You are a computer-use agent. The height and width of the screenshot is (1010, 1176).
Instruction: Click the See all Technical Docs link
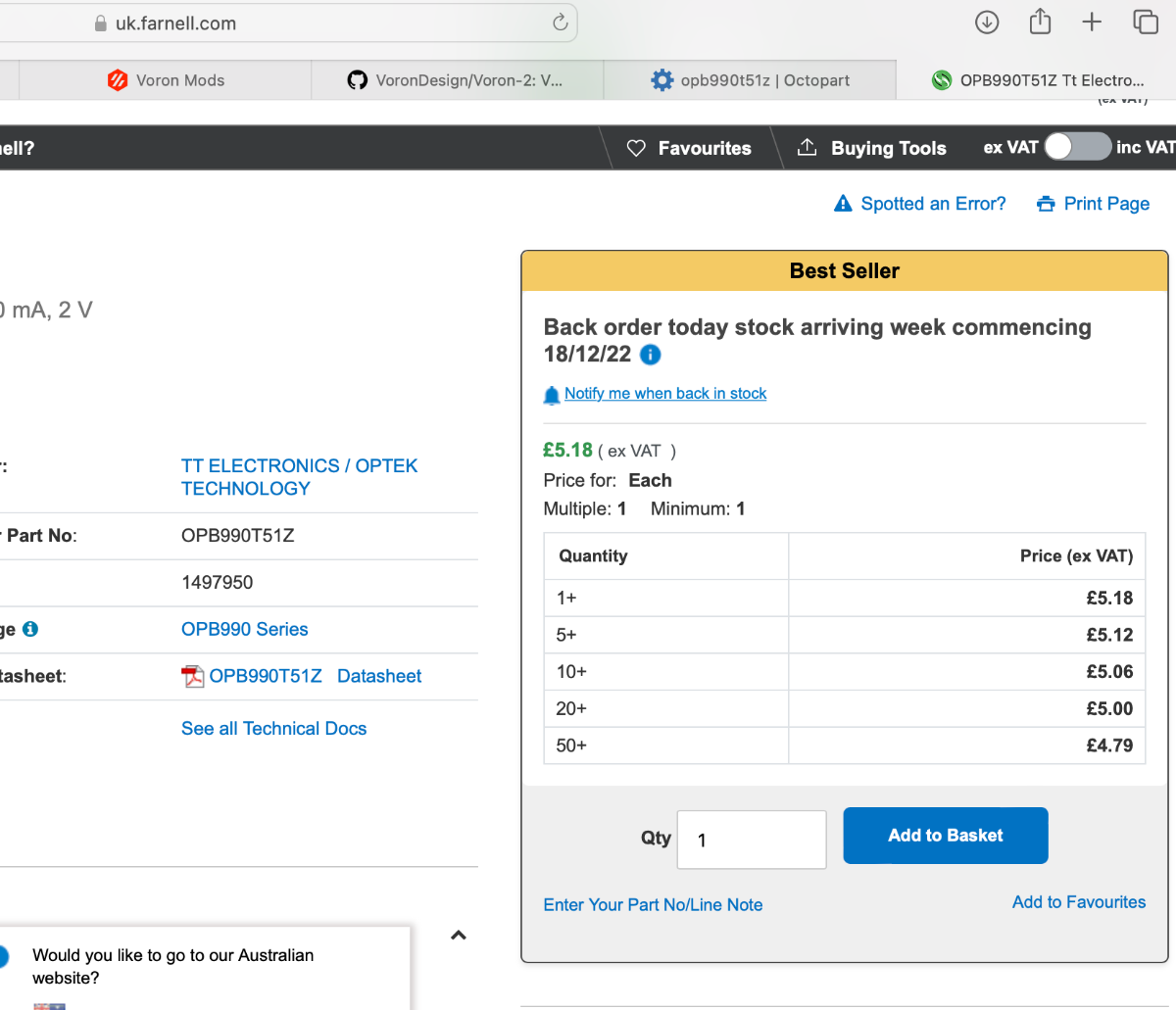tap(274, 728)
